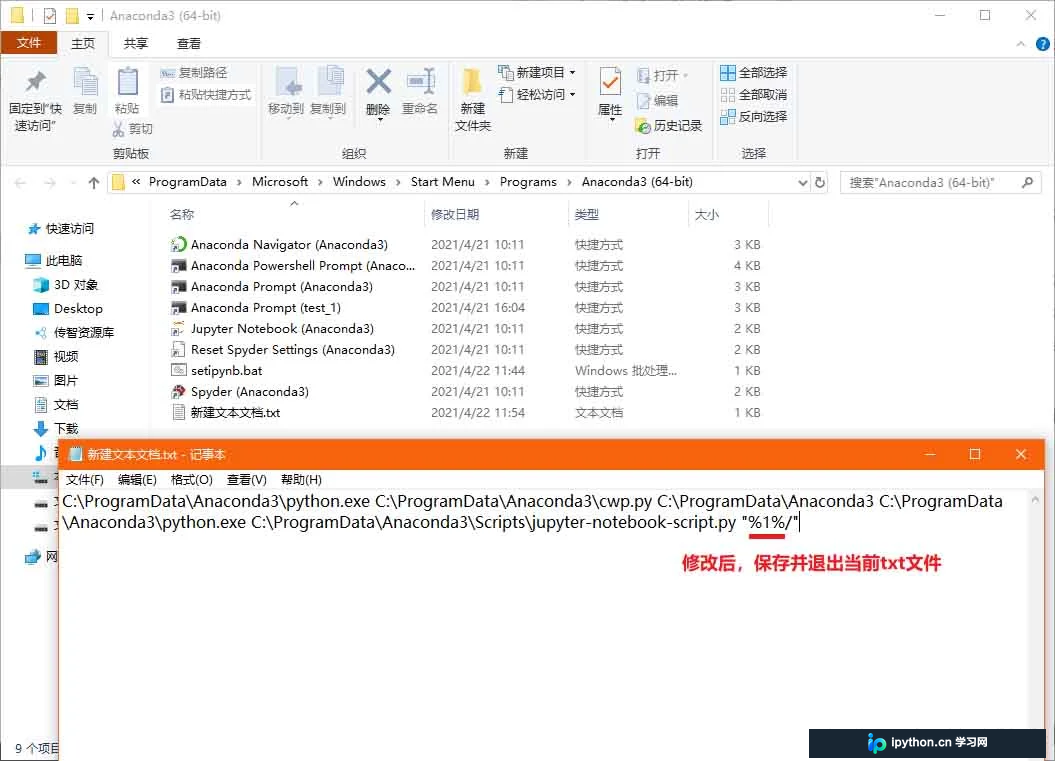Click the up-one-level arrow

(94, 182)
